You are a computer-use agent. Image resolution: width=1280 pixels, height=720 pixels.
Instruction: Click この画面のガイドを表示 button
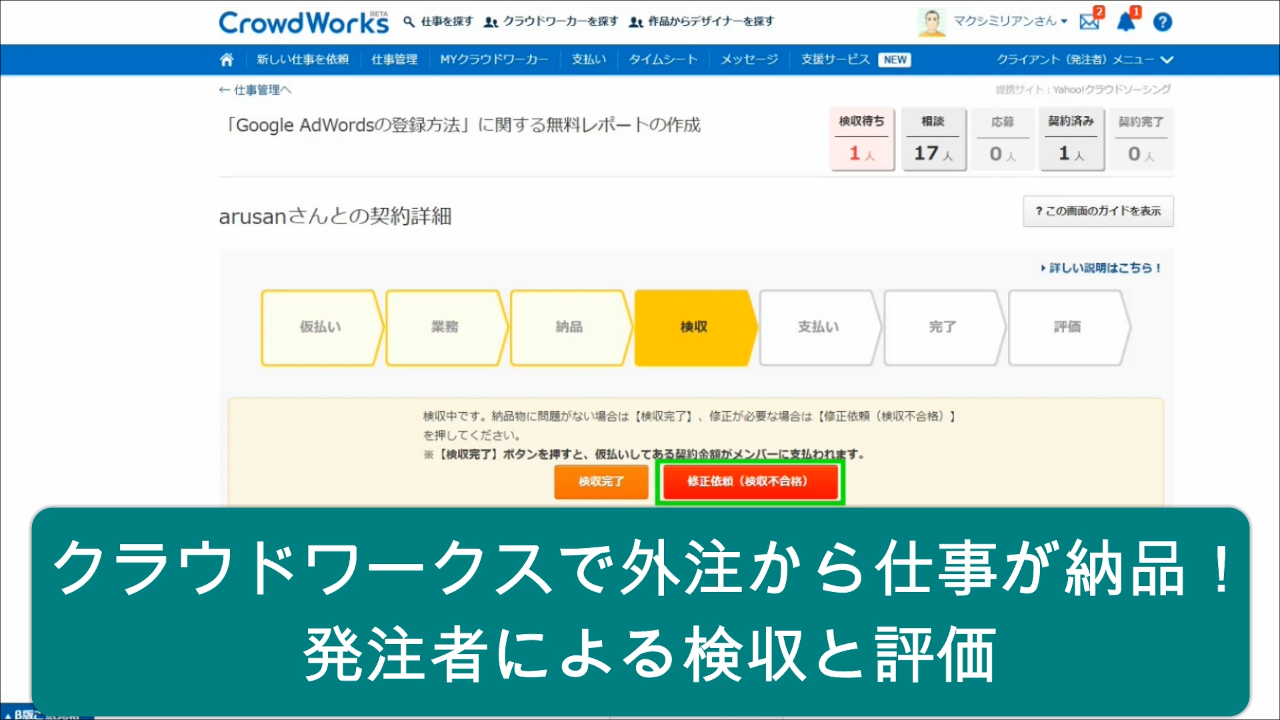pos(1098,211)
